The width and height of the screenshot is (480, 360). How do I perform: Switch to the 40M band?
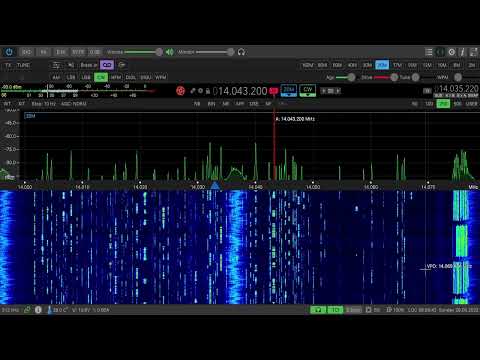[x=352, y=65]
